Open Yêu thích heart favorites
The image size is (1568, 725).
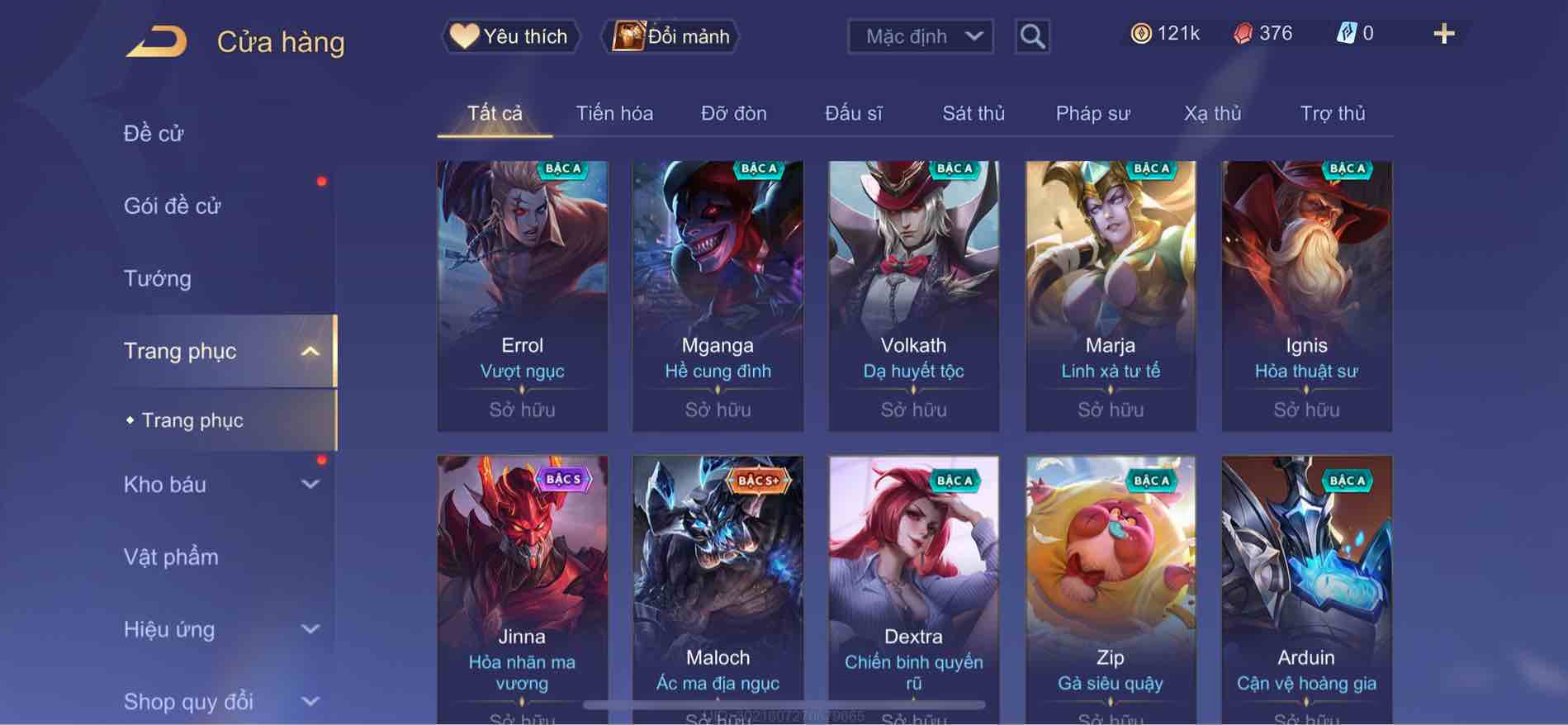pyautogui.click(x=510, y=36)
